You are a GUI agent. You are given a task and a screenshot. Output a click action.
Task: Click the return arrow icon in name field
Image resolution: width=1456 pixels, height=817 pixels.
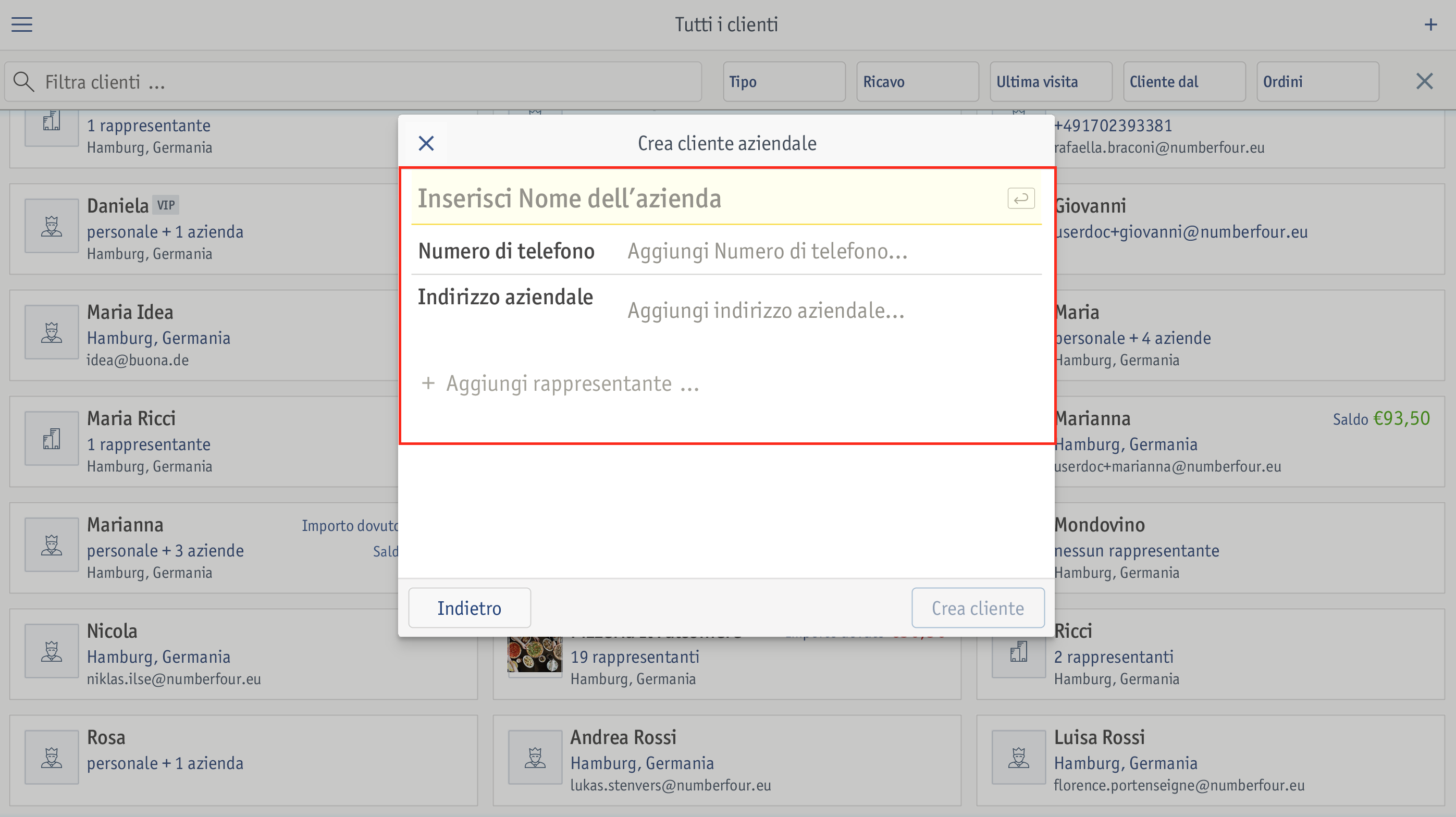(1021, 199)
